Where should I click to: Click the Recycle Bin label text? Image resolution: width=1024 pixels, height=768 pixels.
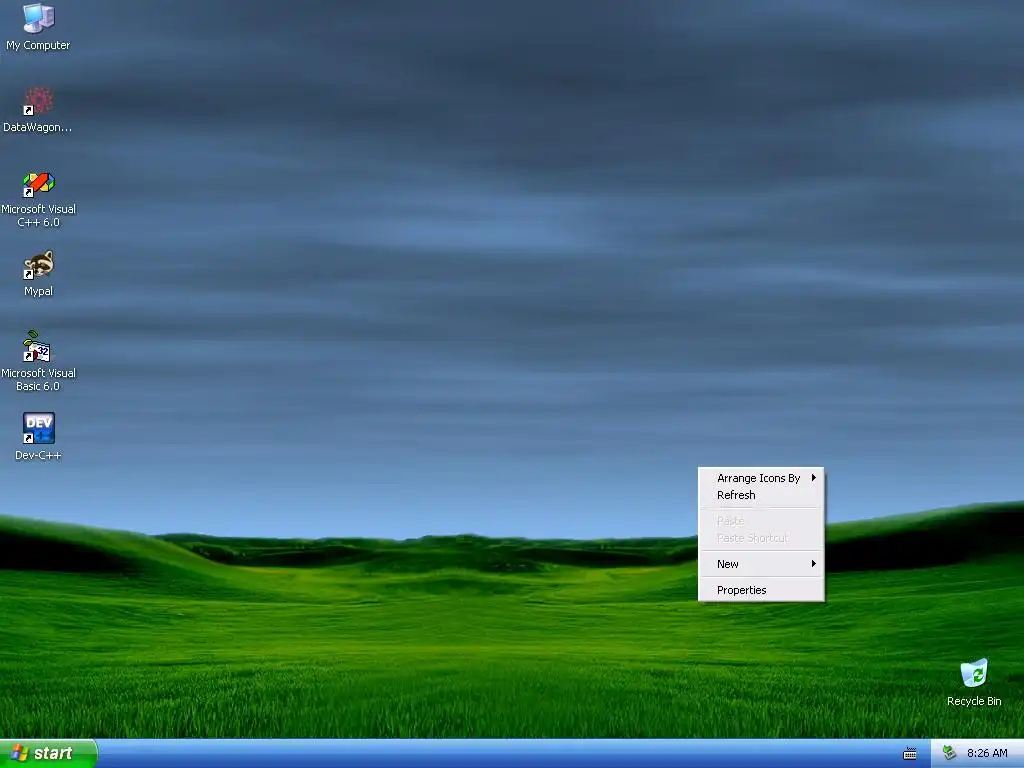click(x=974, y=701)
